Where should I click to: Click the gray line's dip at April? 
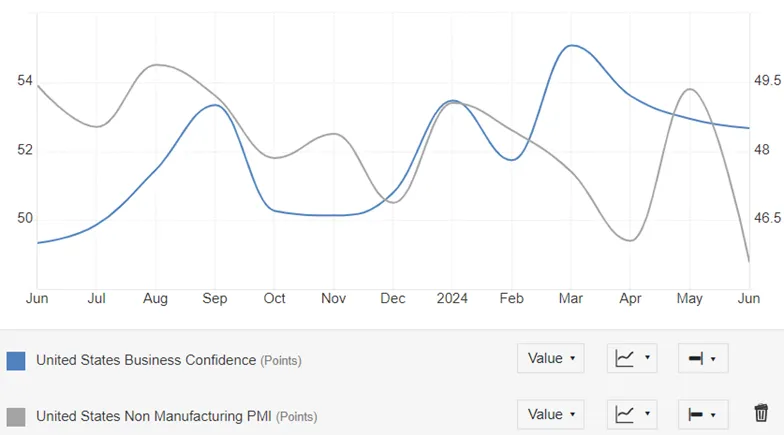click(630, 240)
